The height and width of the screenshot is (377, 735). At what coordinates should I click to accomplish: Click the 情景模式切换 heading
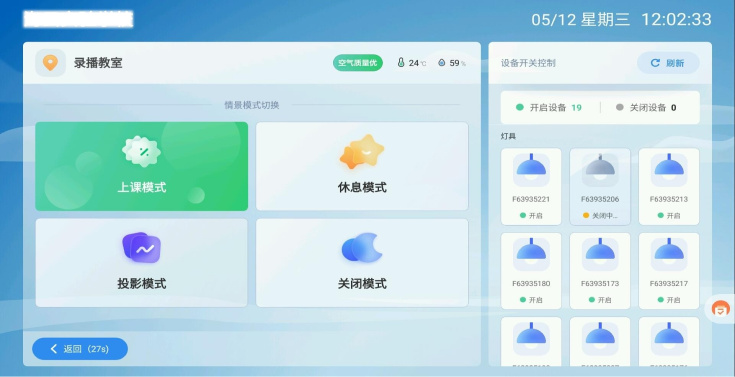coord(252,105)
